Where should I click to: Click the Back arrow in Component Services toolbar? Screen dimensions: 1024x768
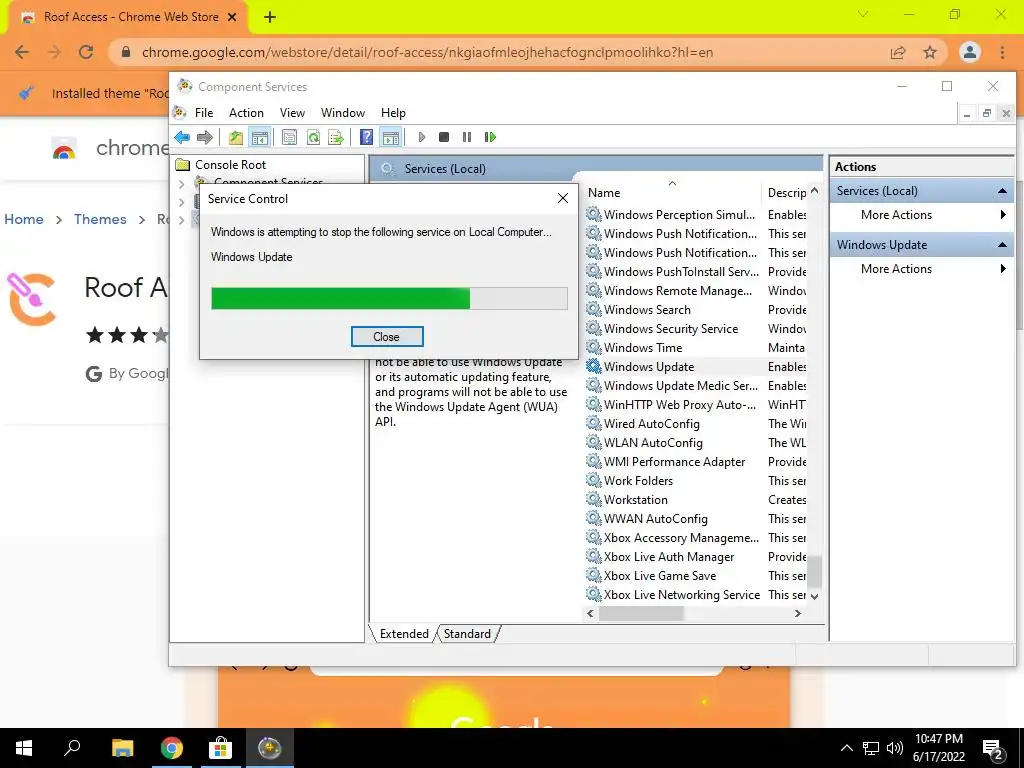pyautogui.click(x=182, y=137)
